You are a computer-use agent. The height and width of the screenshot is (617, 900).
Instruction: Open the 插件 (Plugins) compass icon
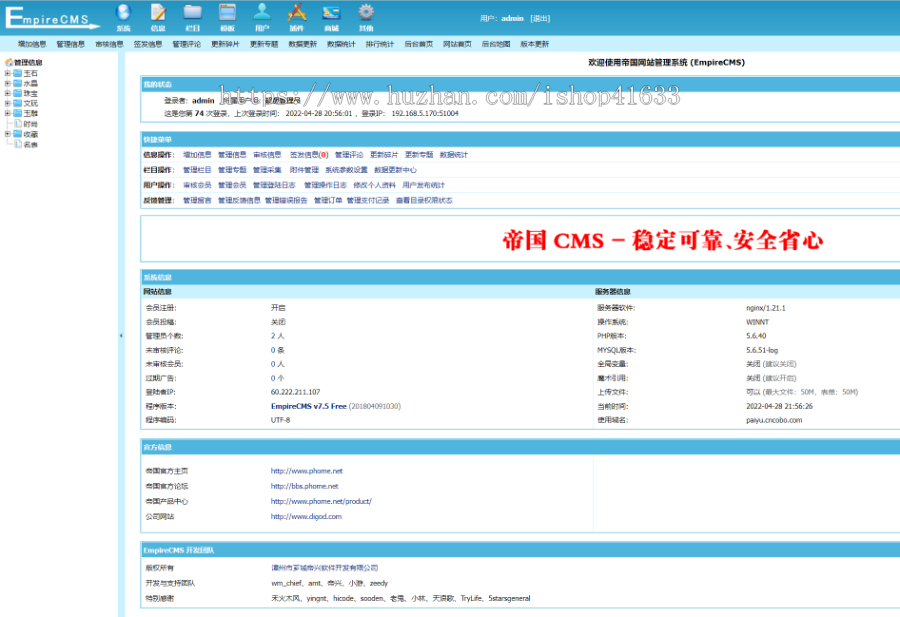tap(297, 17)
